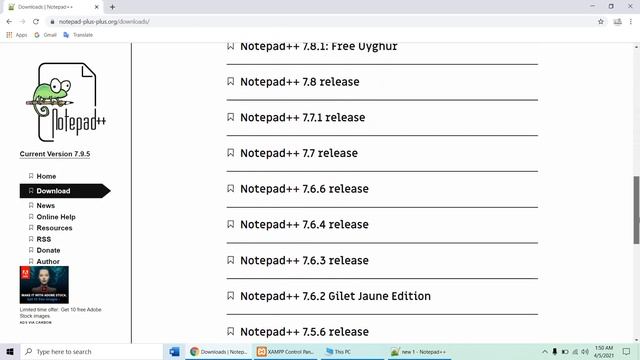Open Notepad++ 7.7 release link
Screen dimensions: 640x360
[x=299, y=153]
